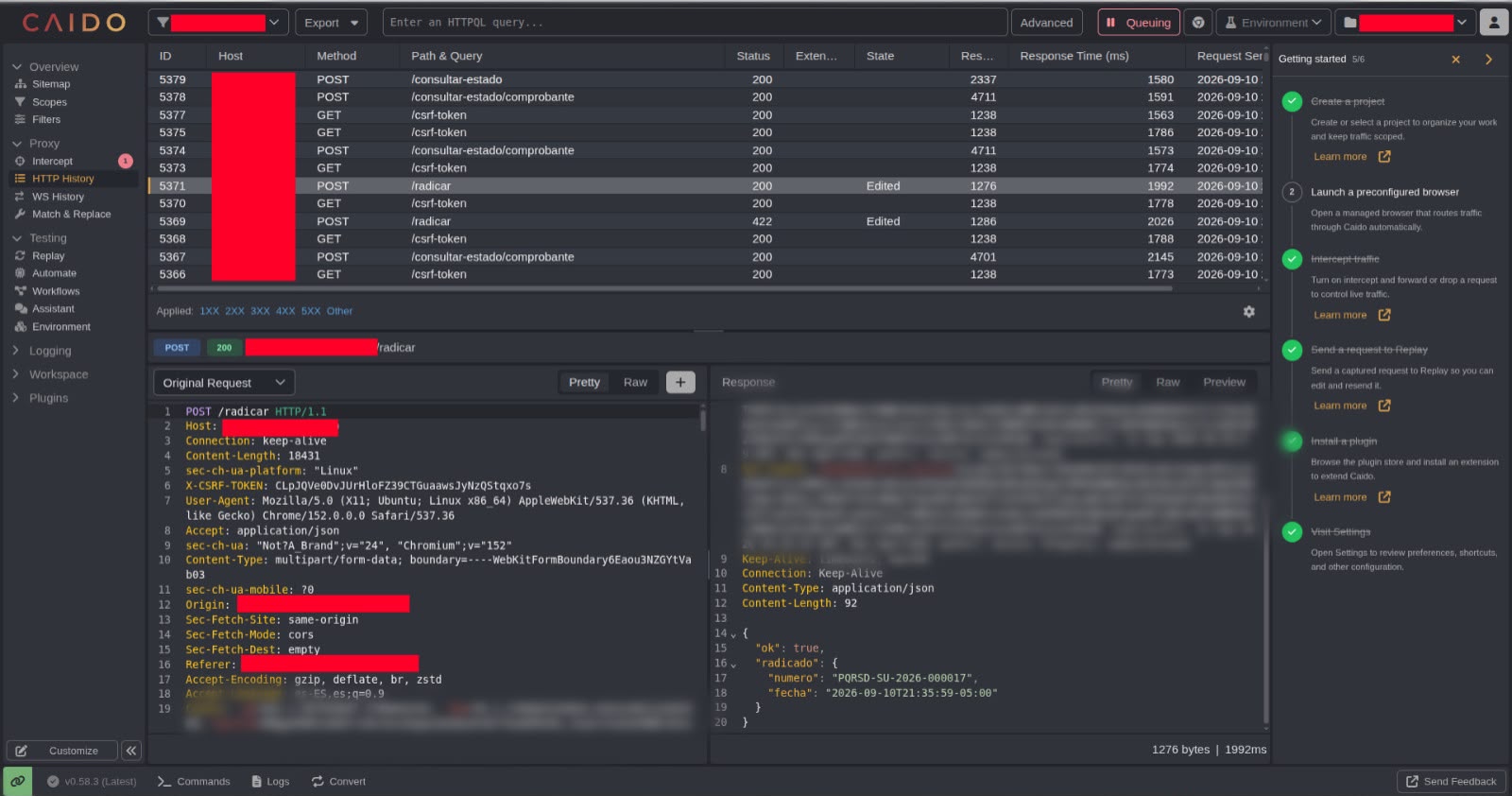Select the Scopes funnel icon

20,102
